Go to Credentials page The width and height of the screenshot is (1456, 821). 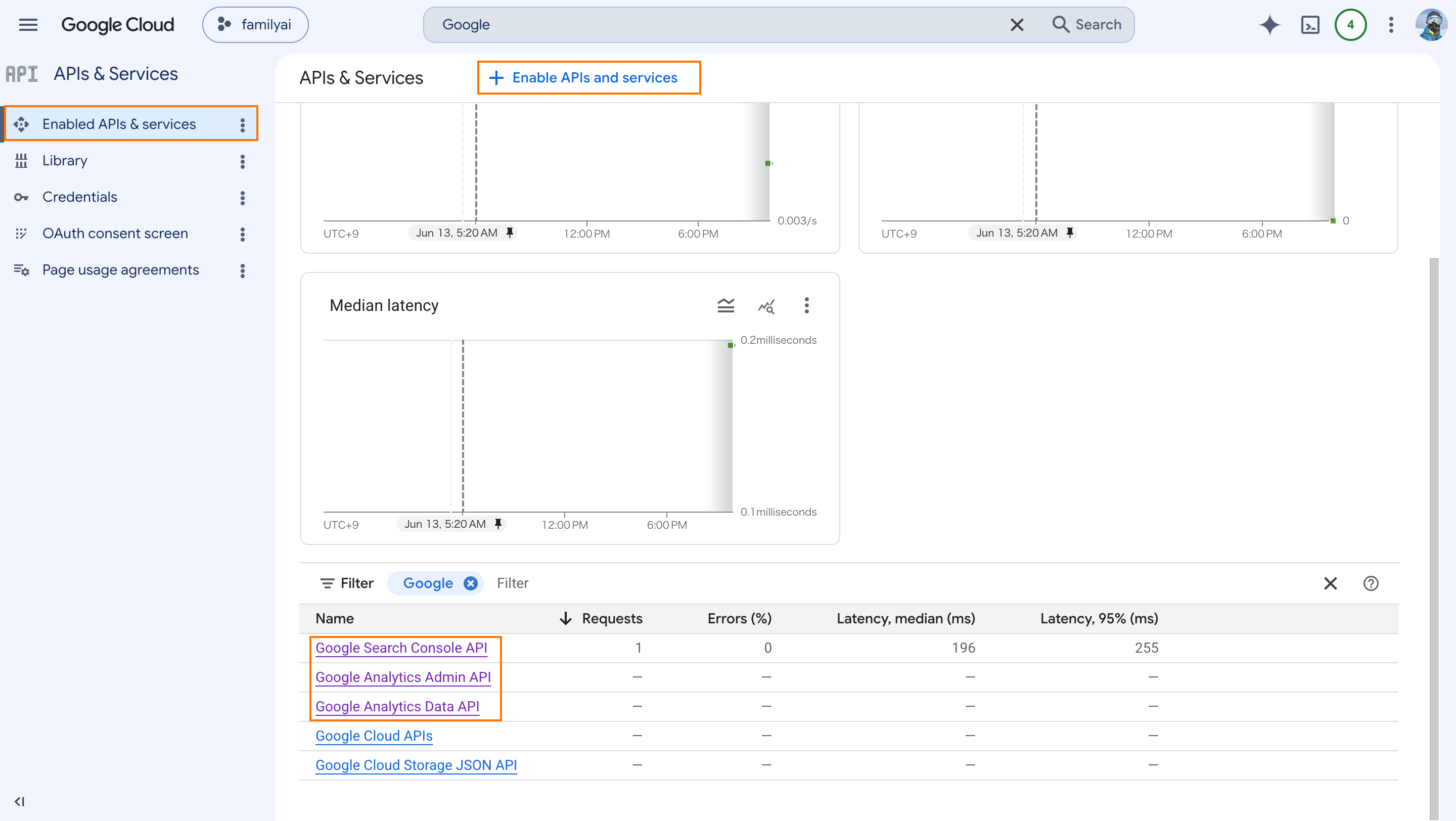[80, 197]
